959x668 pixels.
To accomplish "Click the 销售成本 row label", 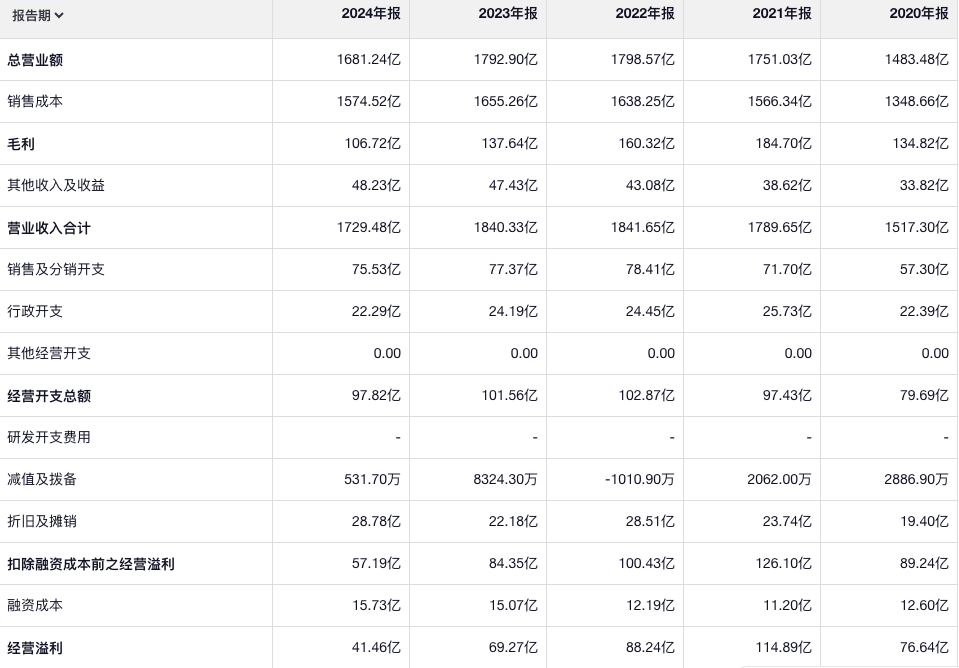I will coord(35,102).
